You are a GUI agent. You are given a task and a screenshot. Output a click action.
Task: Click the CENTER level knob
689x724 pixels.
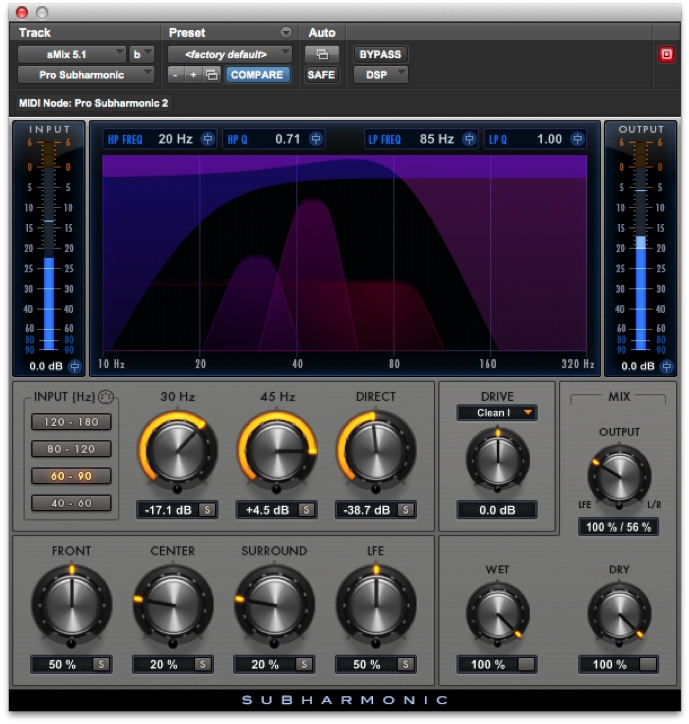tap(173, 605)
